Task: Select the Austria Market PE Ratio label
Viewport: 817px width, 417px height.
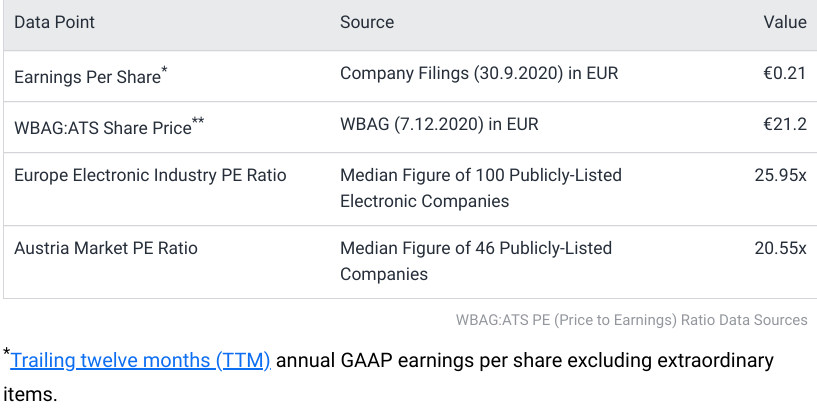Action: coord(106,248)
